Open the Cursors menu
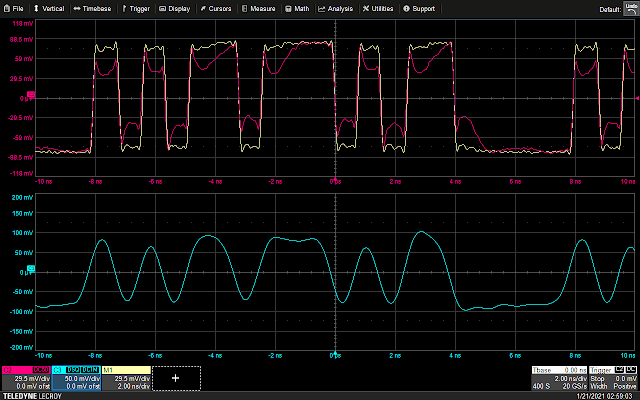Image resolution: width=640 pixels, height=400 pixels. pyautogui.click(x=219, y=8)
